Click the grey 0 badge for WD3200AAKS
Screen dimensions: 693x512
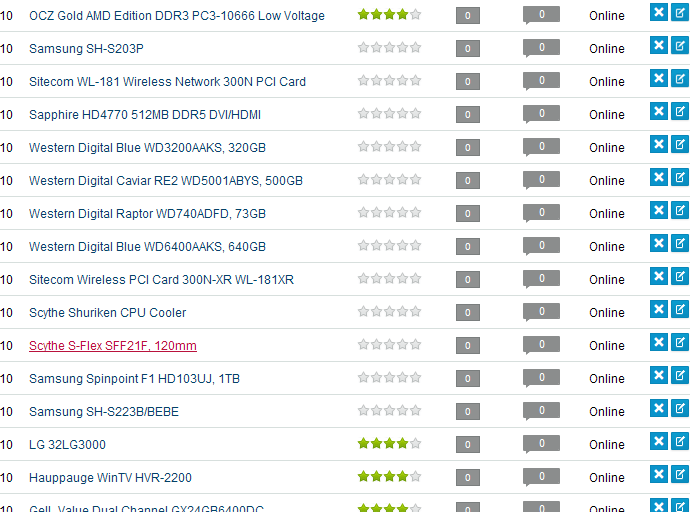[x=468, y=148]
